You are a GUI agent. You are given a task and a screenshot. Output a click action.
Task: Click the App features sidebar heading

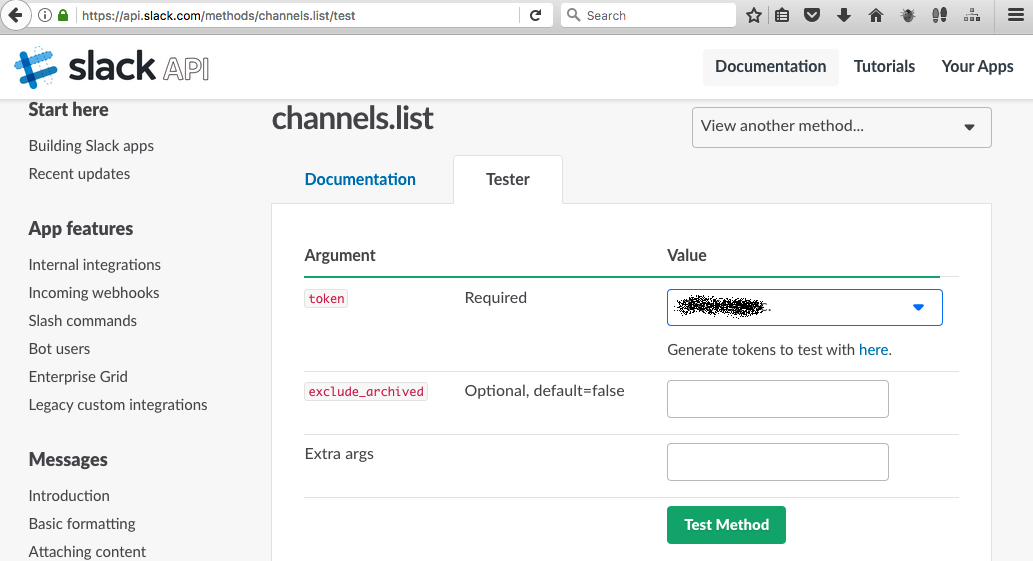click(x=80, y=228)
